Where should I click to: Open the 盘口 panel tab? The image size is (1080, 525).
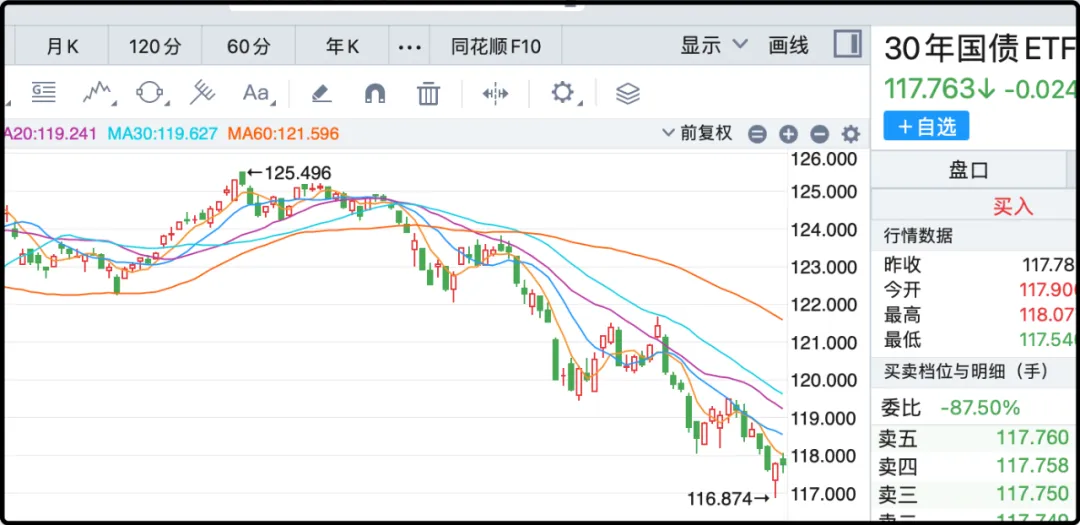968,170
